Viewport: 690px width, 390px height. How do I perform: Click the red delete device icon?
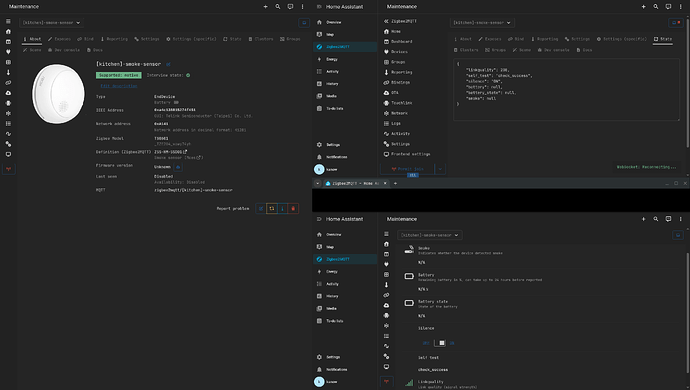pos(293,209)
